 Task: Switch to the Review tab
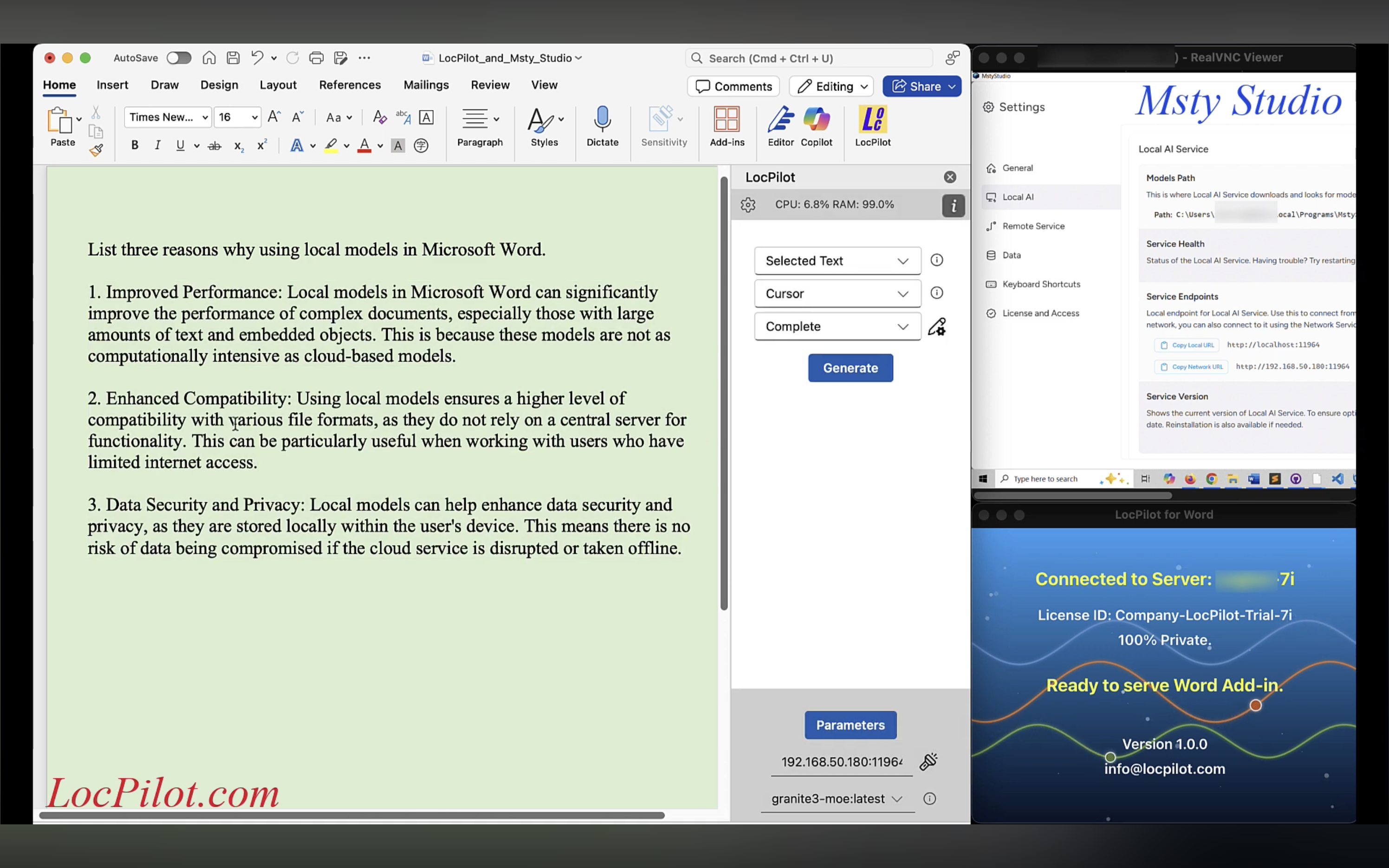(490, 84)
